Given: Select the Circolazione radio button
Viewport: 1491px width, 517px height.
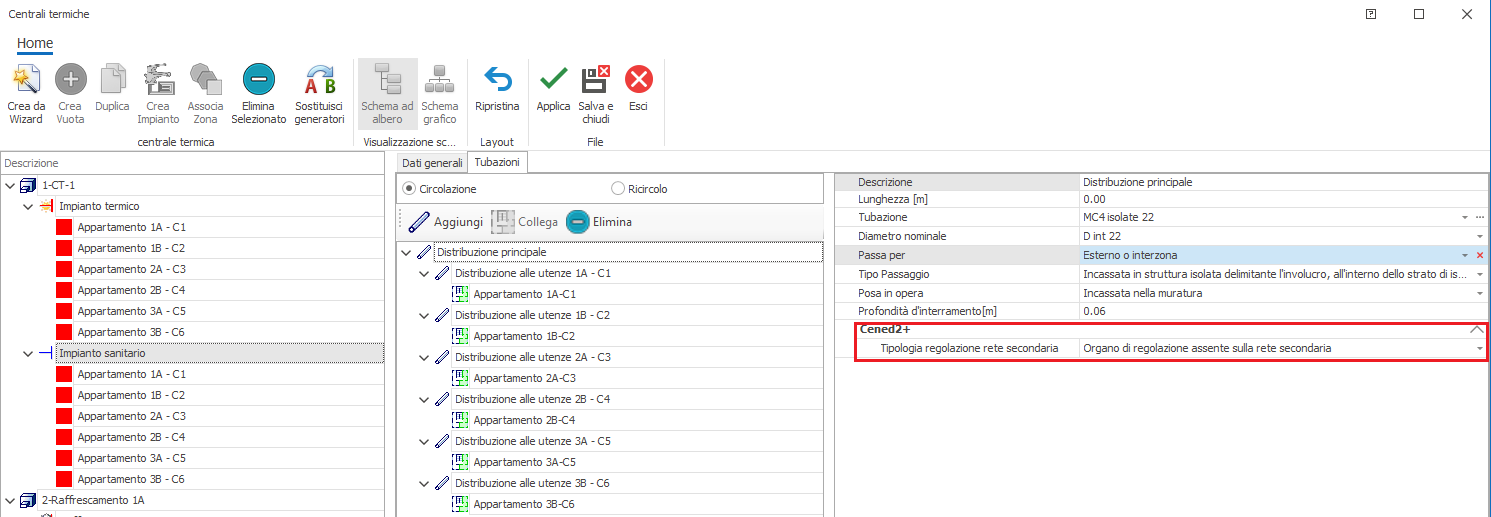Looking at the screenshot, I should click(409, 189).
